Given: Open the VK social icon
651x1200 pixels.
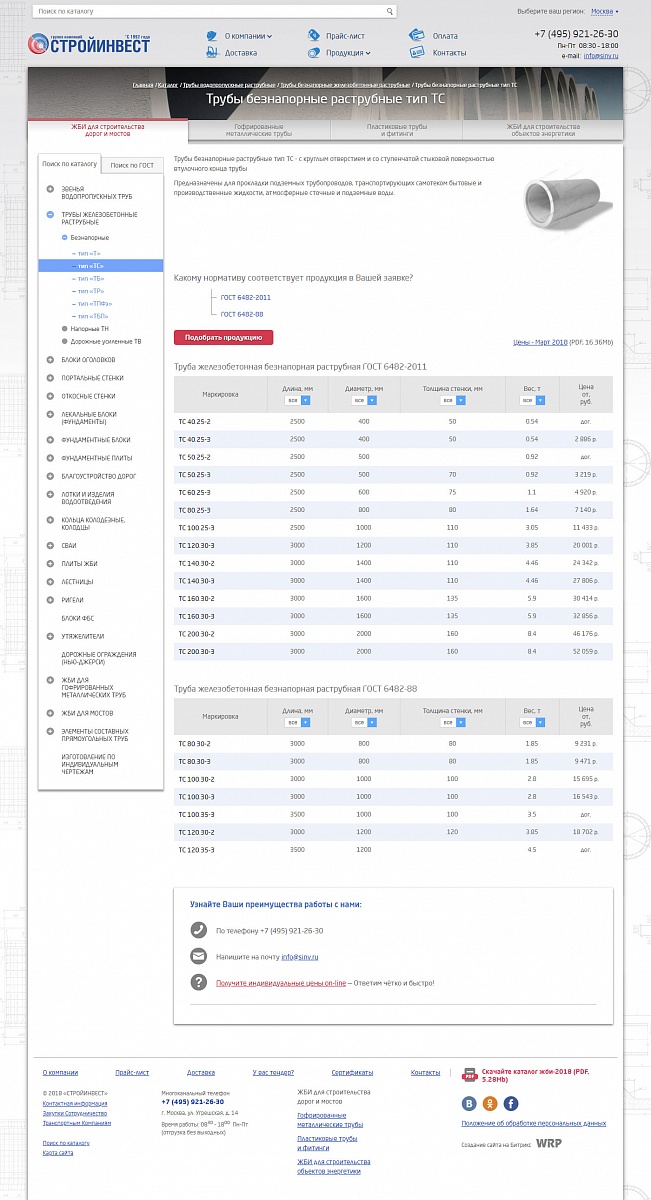Looking at the screenshot, I should [469, 1103].
